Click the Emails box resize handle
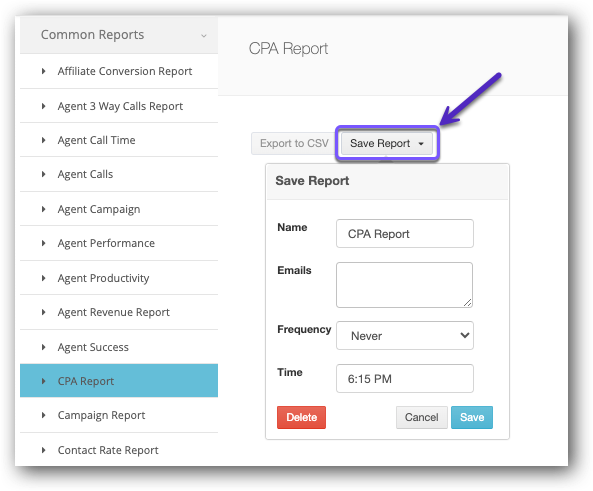 (x=468, y=303)
